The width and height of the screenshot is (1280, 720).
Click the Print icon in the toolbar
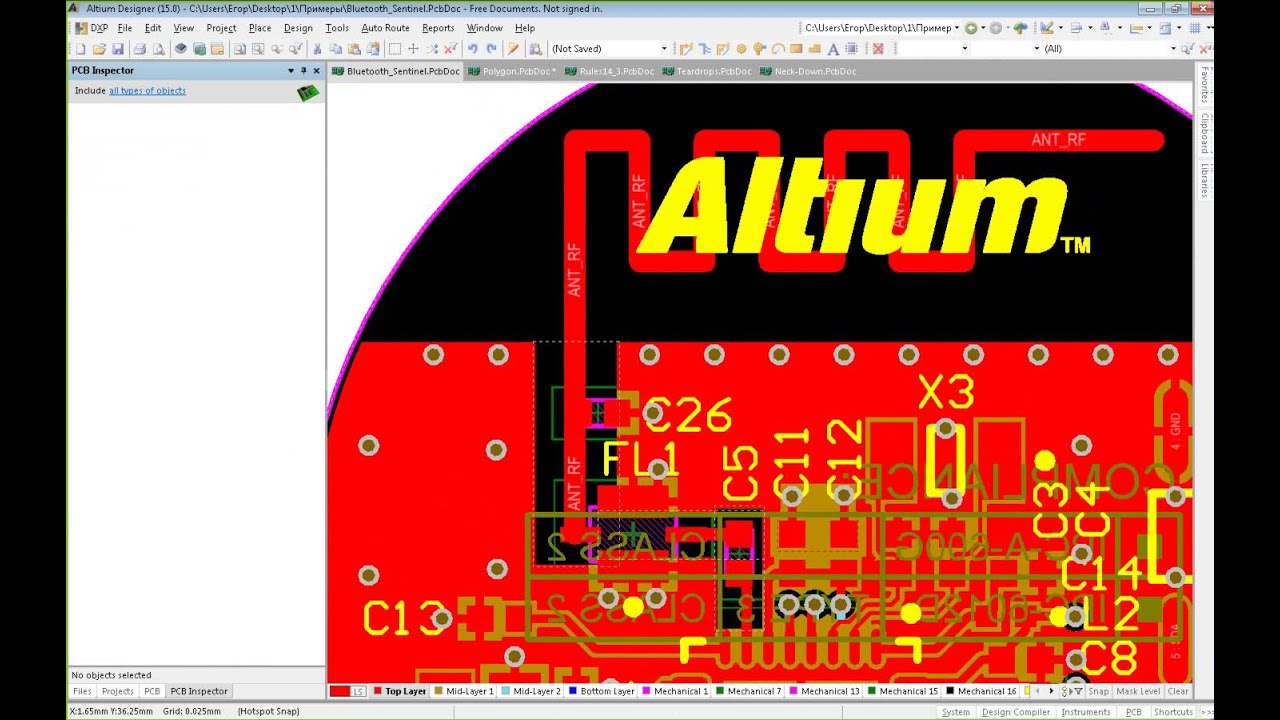point(140,48)
